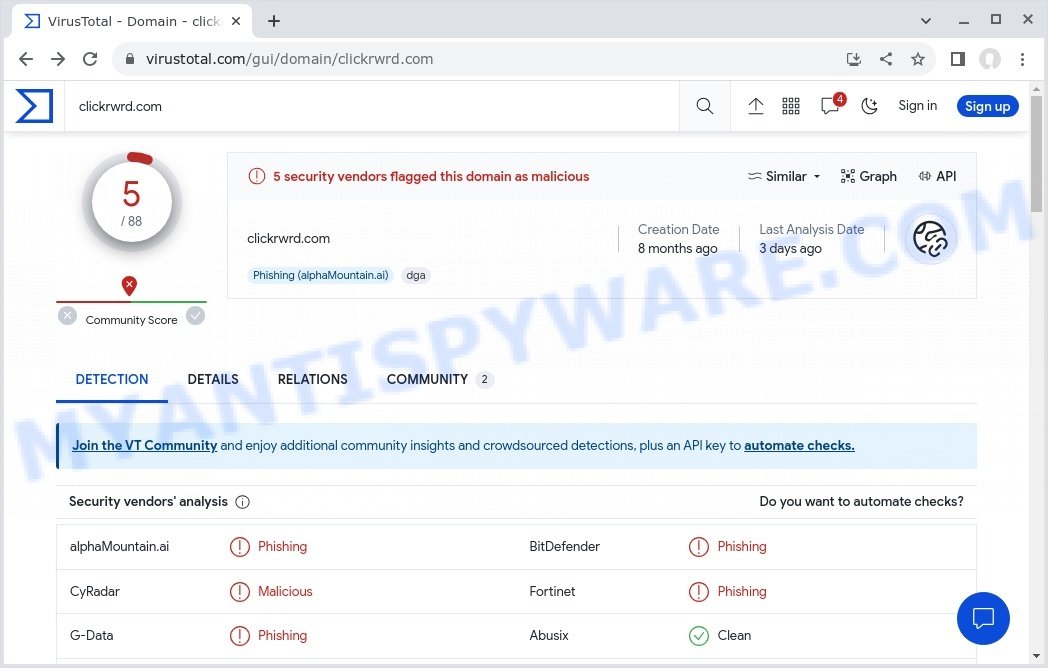
Task: Reload the page
Action: [x=90, y=59]
